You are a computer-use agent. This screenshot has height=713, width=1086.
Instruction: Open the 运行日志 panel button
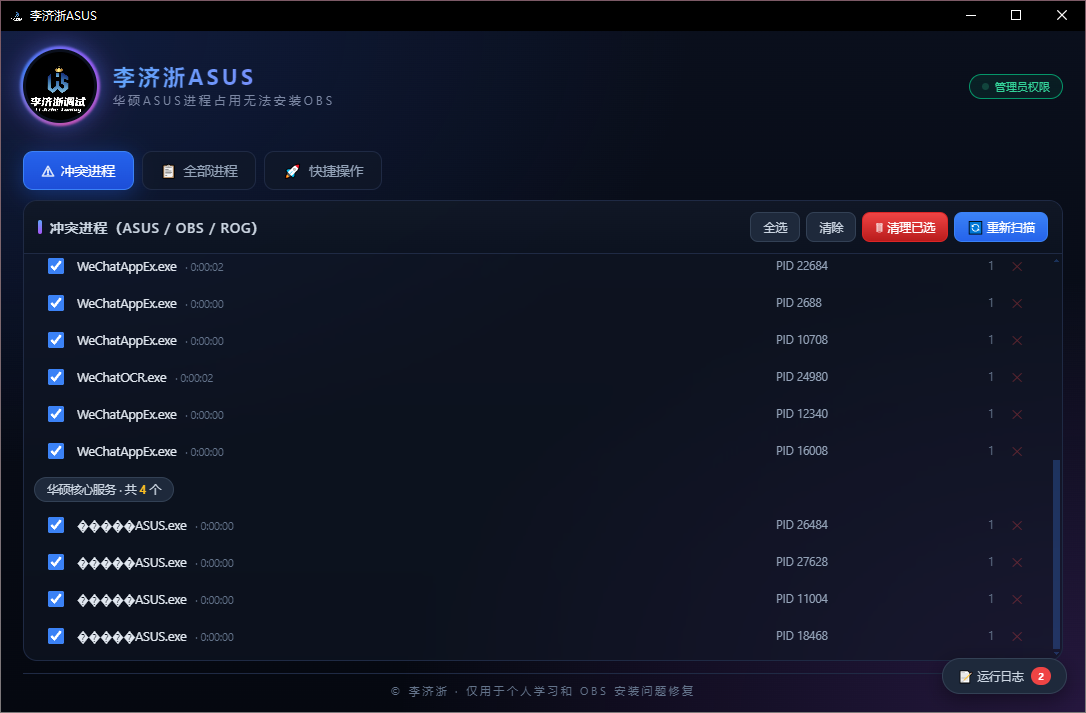1004,676
